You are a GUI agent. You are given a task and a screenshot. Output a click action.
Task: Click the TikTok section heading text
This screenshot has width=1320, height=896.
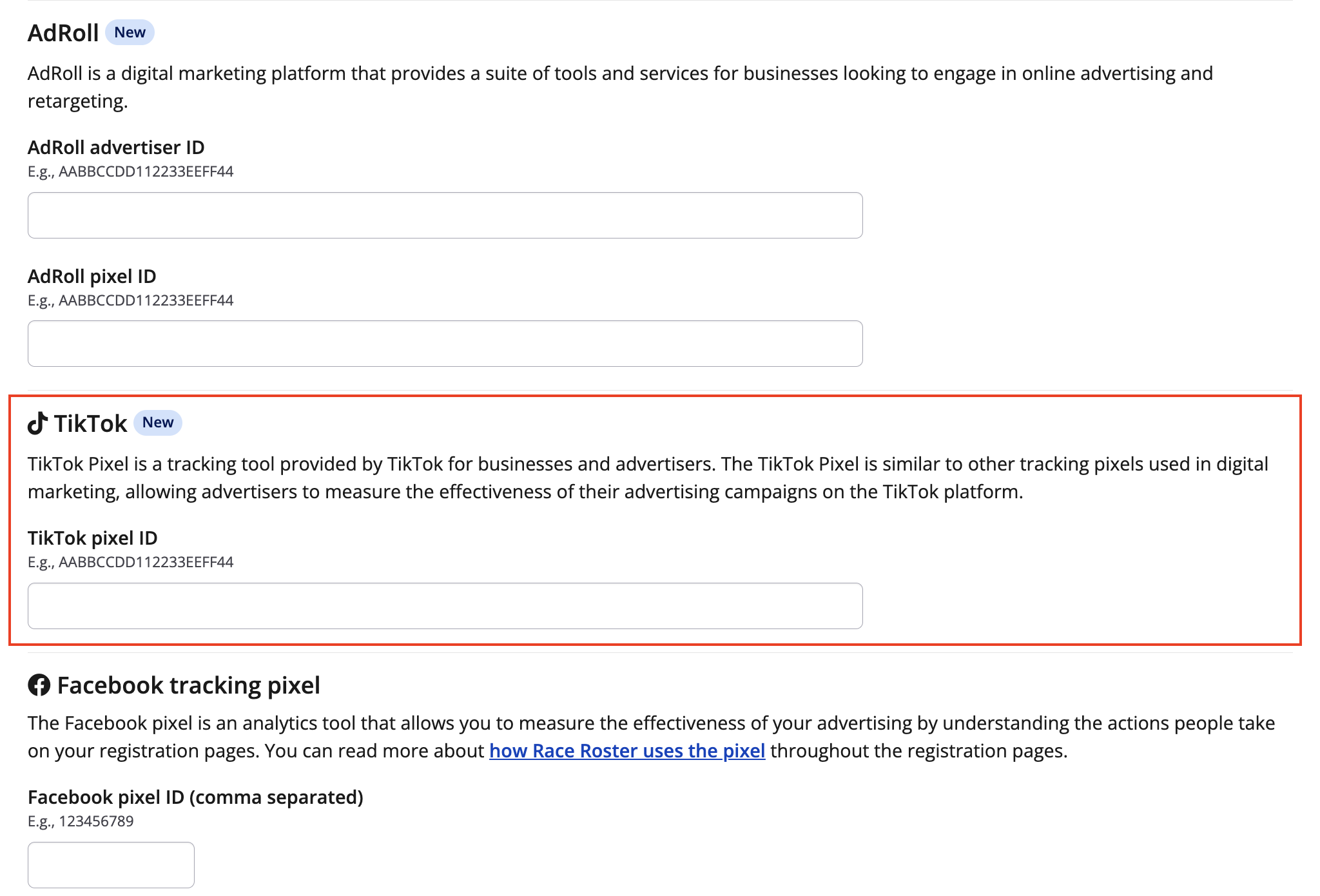[x=90, y=424]
